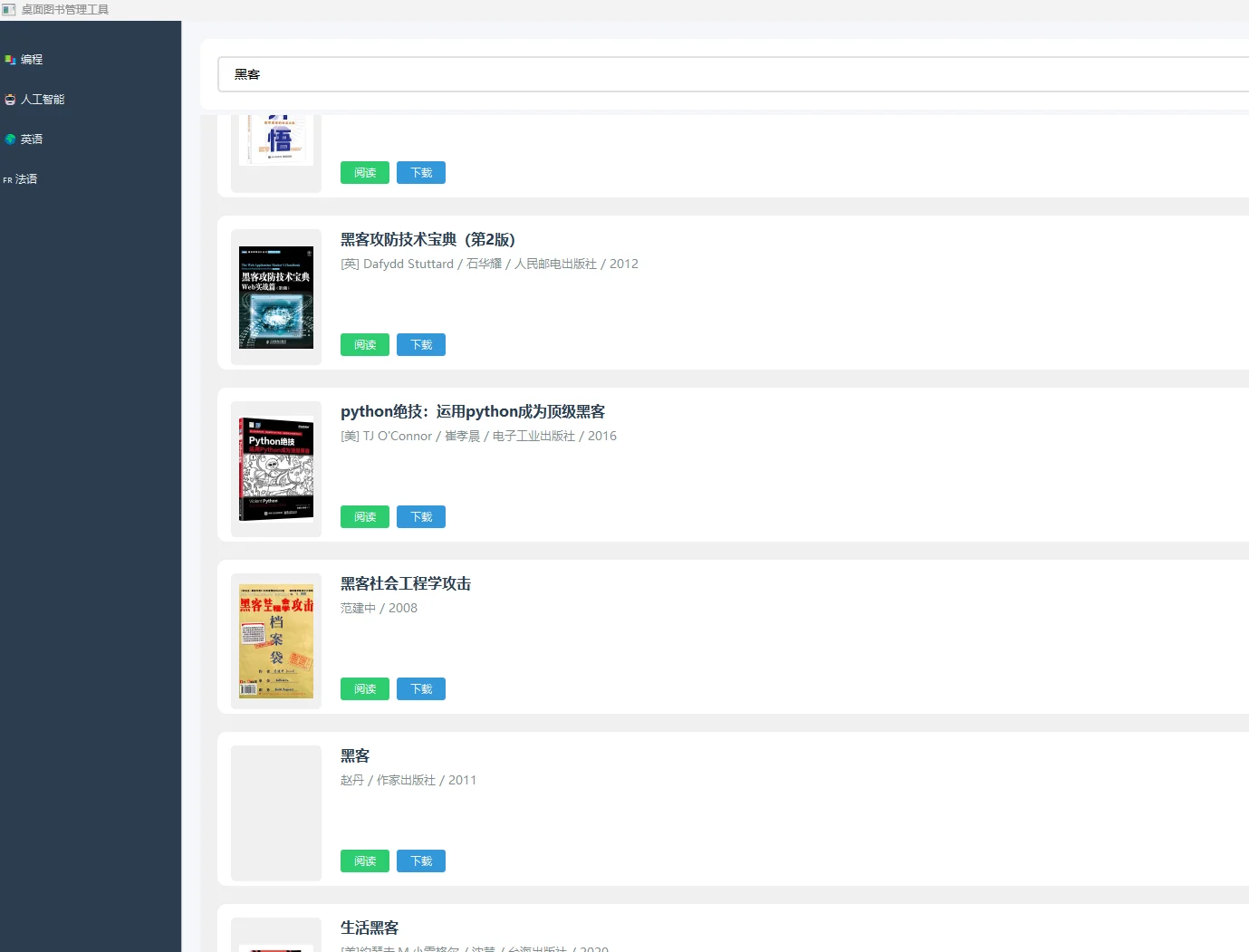Click the 范建中 / 2008 line
Image resolution: width=1249 pixels, height=952 pixels.
pos(379,609)
